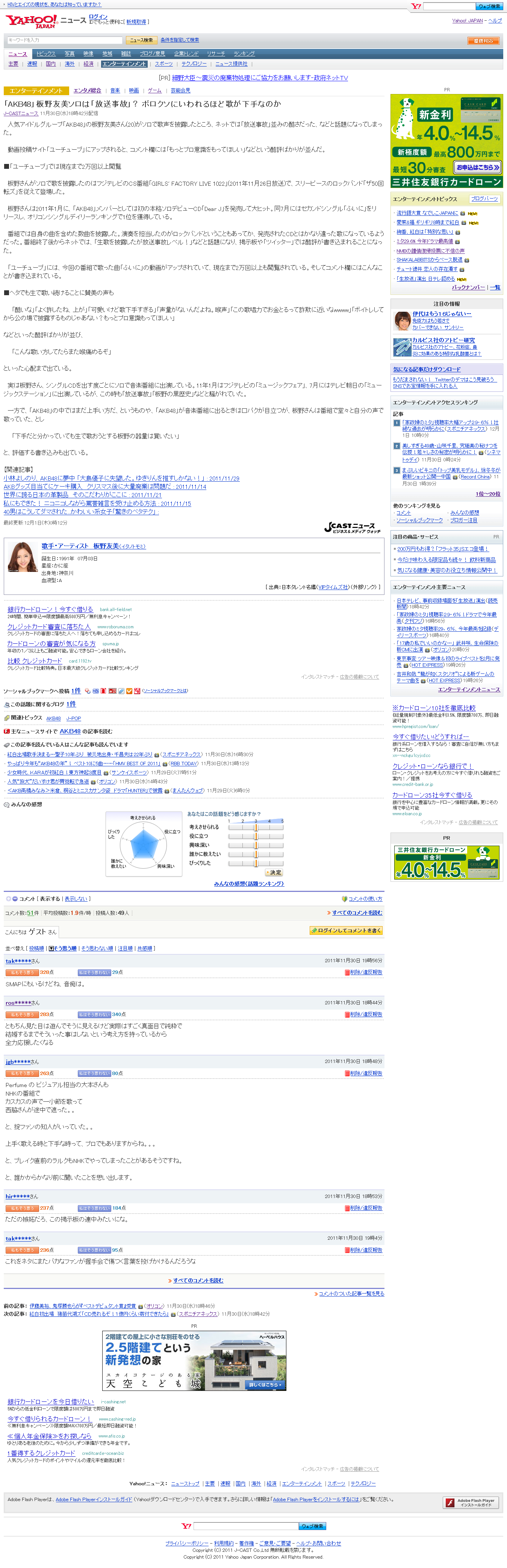Switch to the 企業トレンド tab

point(186,54)
